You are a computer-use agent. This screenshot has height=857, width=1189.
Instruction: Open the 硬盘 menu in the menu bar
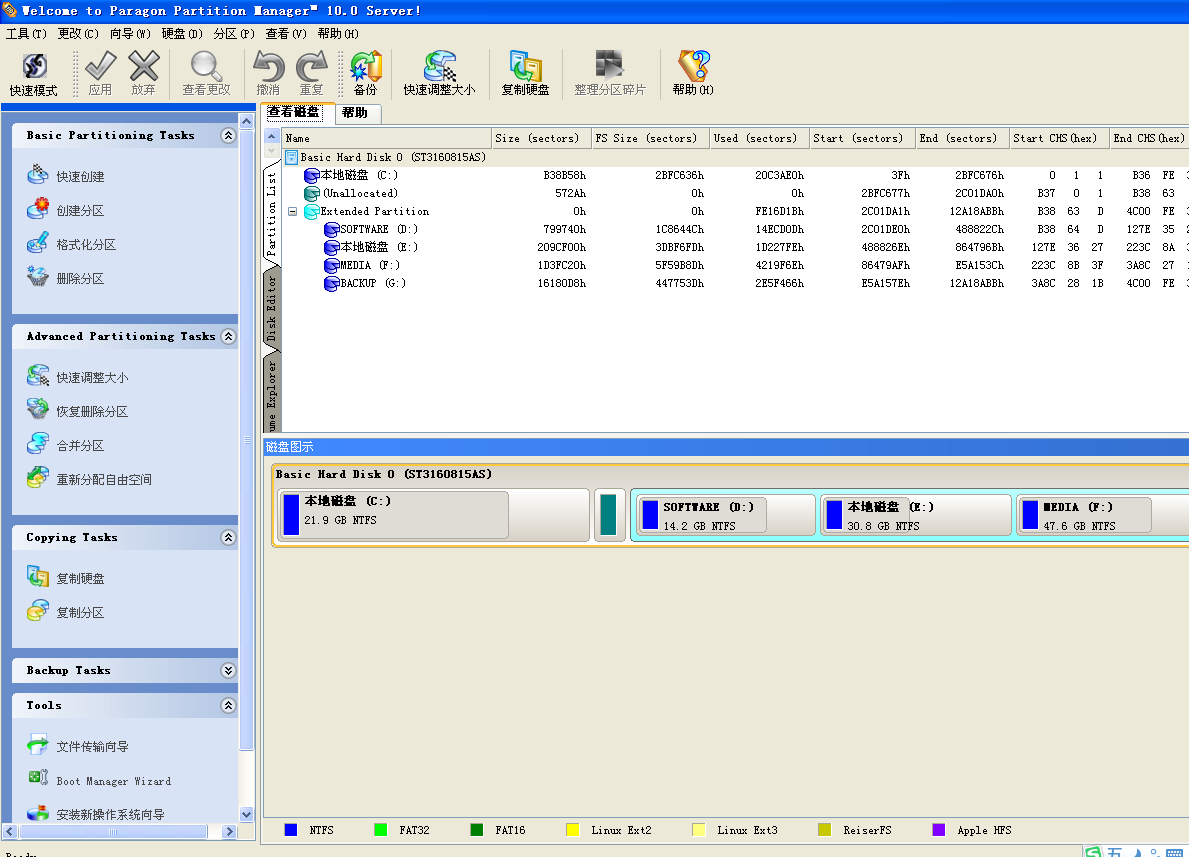point(182,34)
